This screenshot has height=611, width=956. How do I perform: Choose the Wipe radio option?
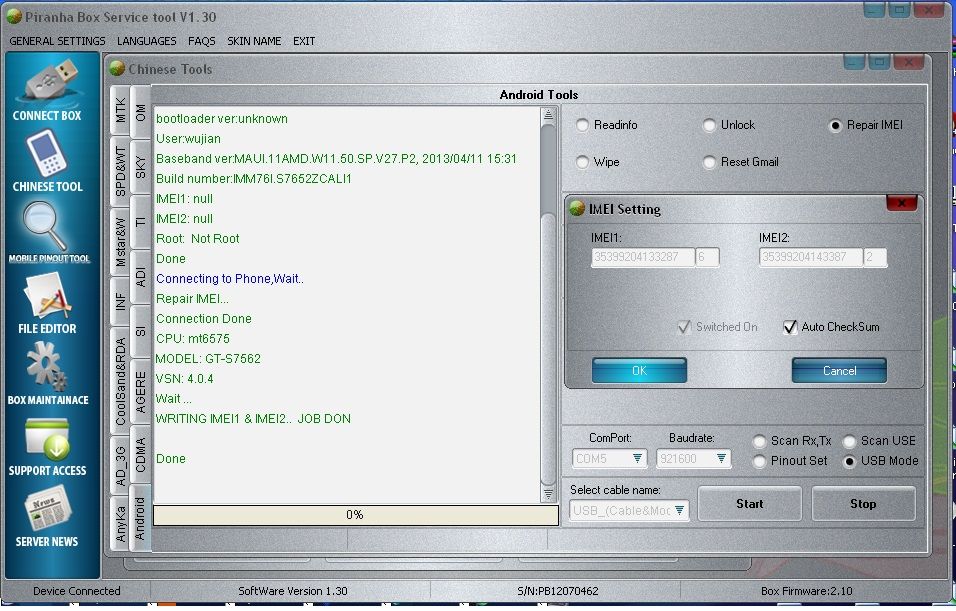583,162
